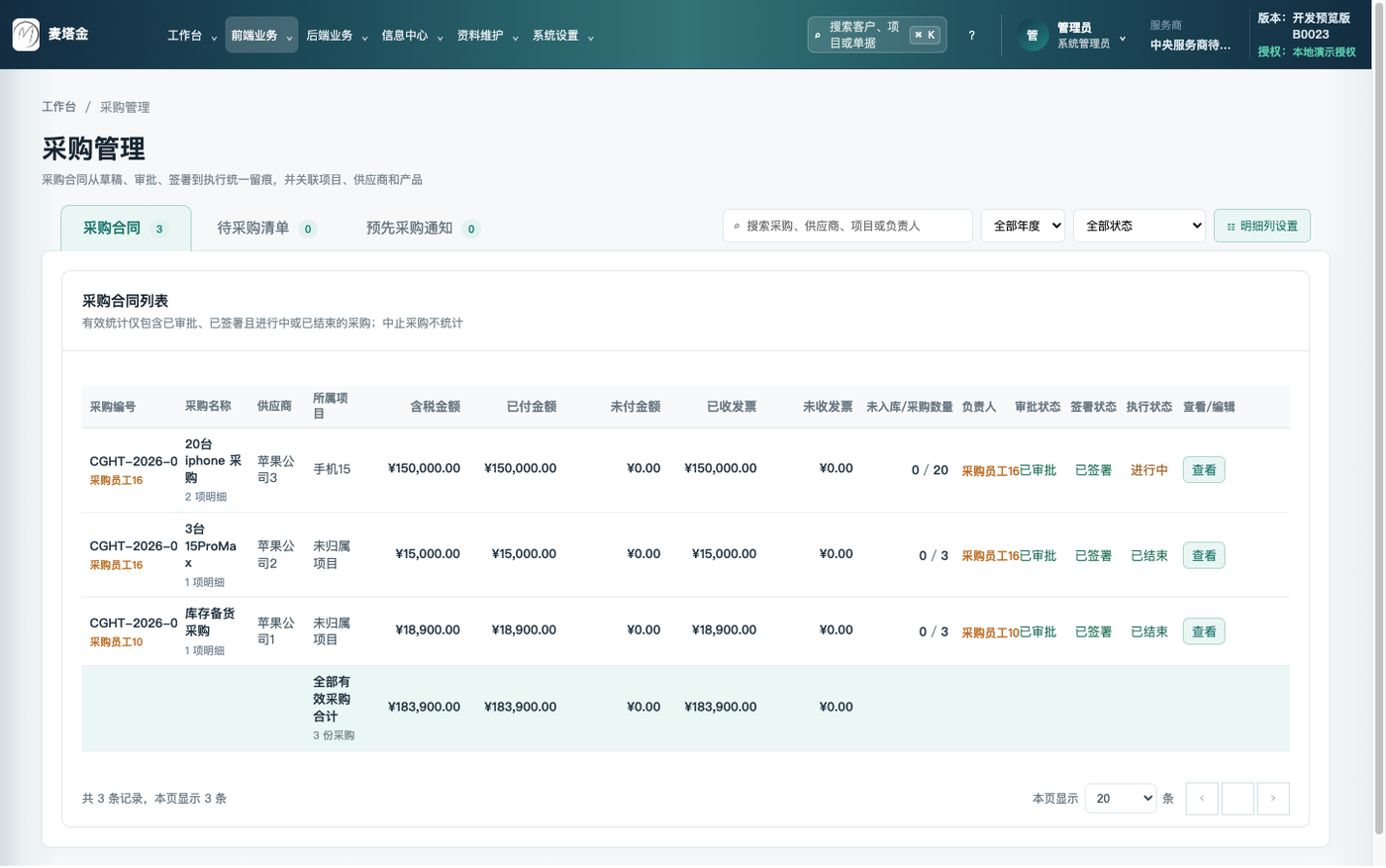The height and width of the screenshot is (868, 1386).
Task: Click the ¥18,900.00 含税金额 cell
Action: (428, 630)
